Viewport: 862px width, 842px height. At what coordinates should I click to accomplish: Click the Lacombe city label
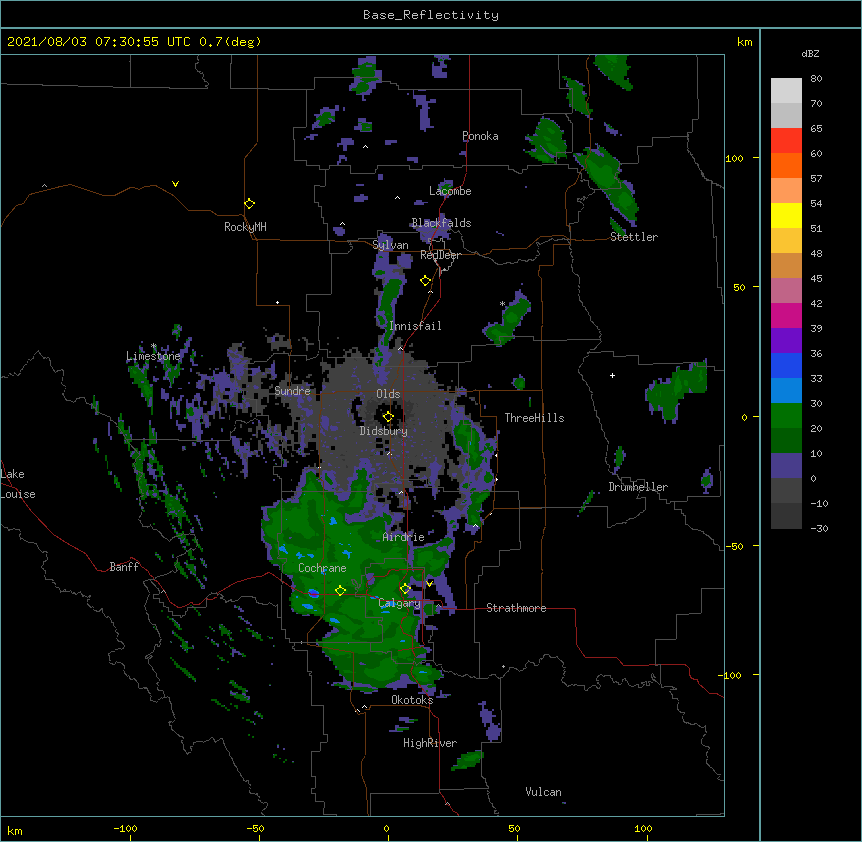coord(450,191)
